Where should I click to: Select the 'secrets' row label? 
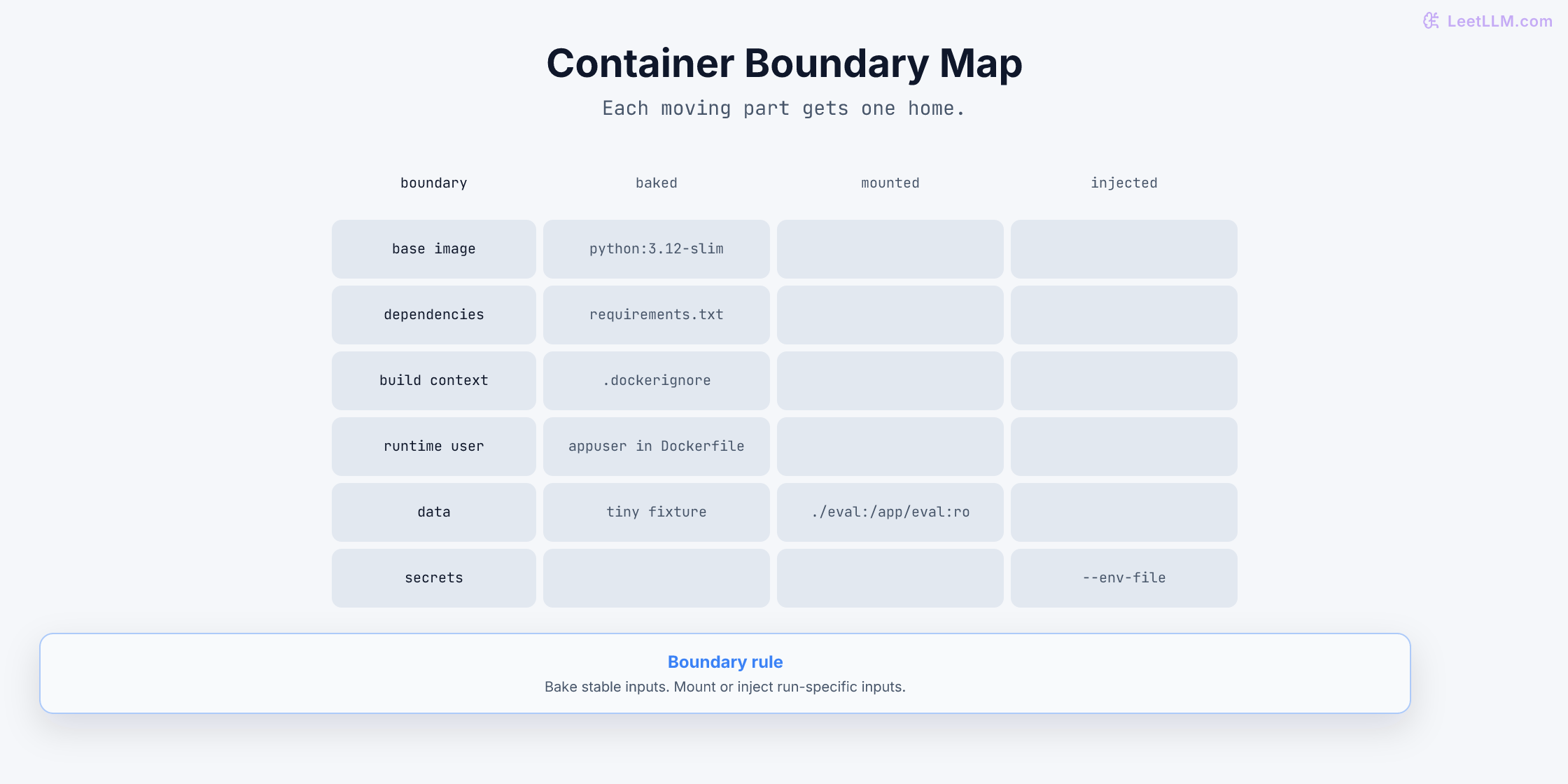click(x=434, y=578)
